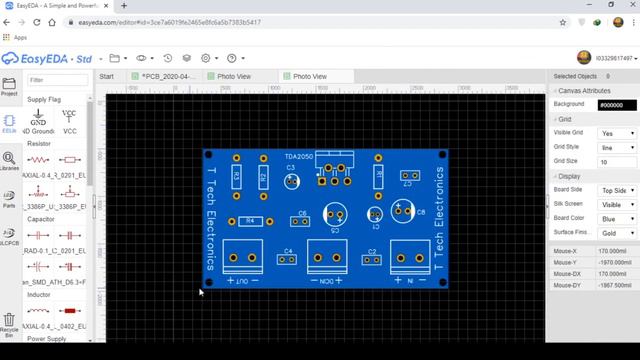640x360 pixels.
Task: Close the EasyEDA browser tab
Action: (x=106, y=6)
